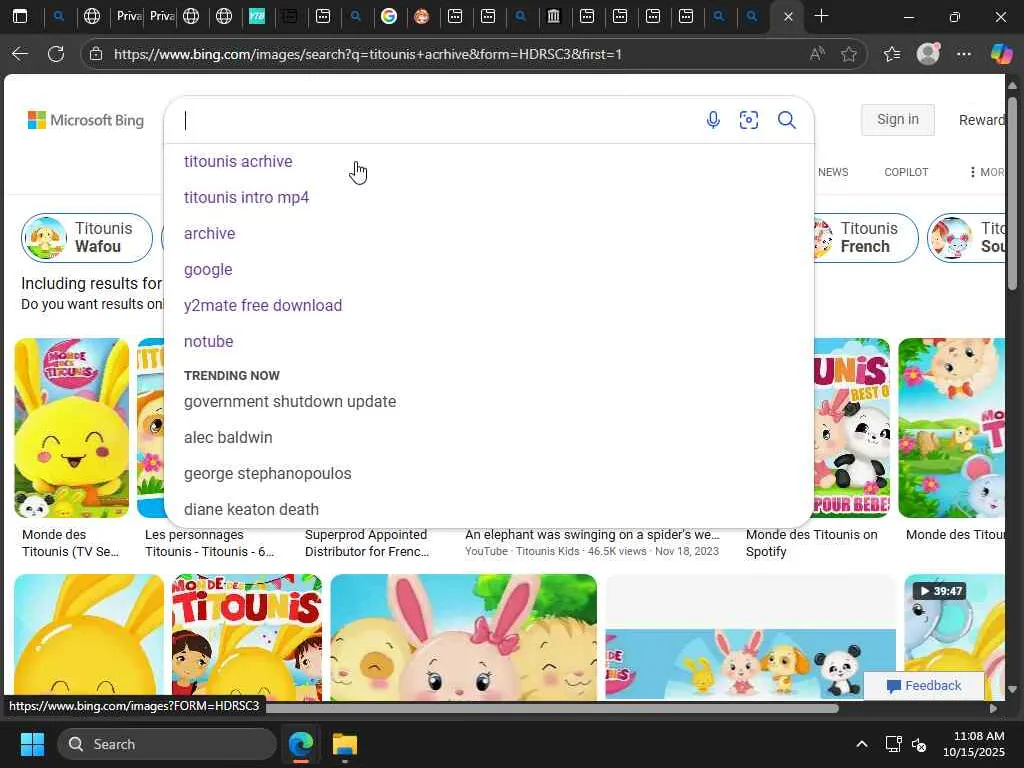Image resolution: width=1024 pixels, height=768 pixels.
Task: Switch to the orange cartoon face tab
Action: (422, 16)
